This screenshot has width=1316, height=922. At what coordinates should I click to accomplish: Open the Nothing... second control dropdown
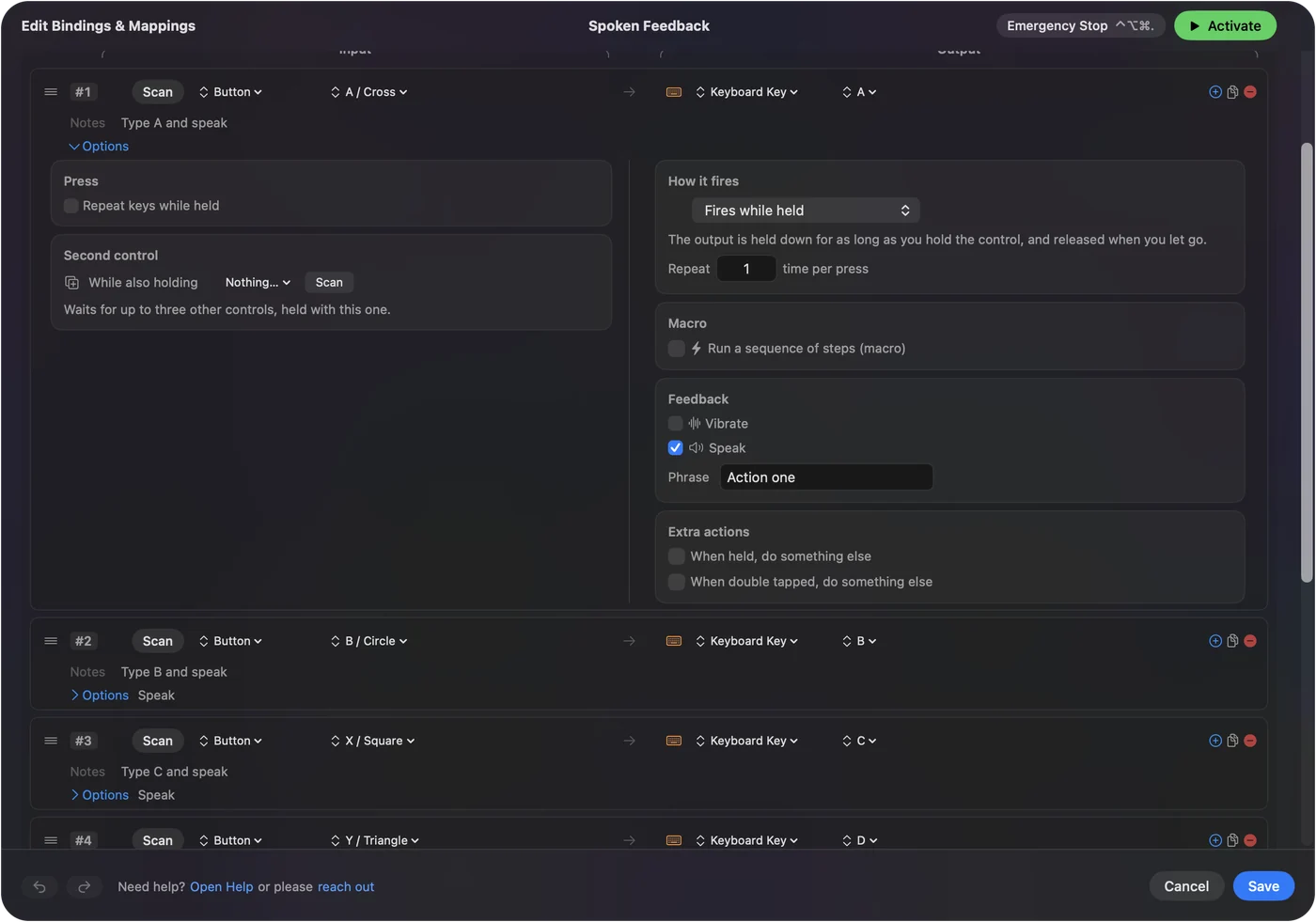pyautogui.click(x=258, y=283)
